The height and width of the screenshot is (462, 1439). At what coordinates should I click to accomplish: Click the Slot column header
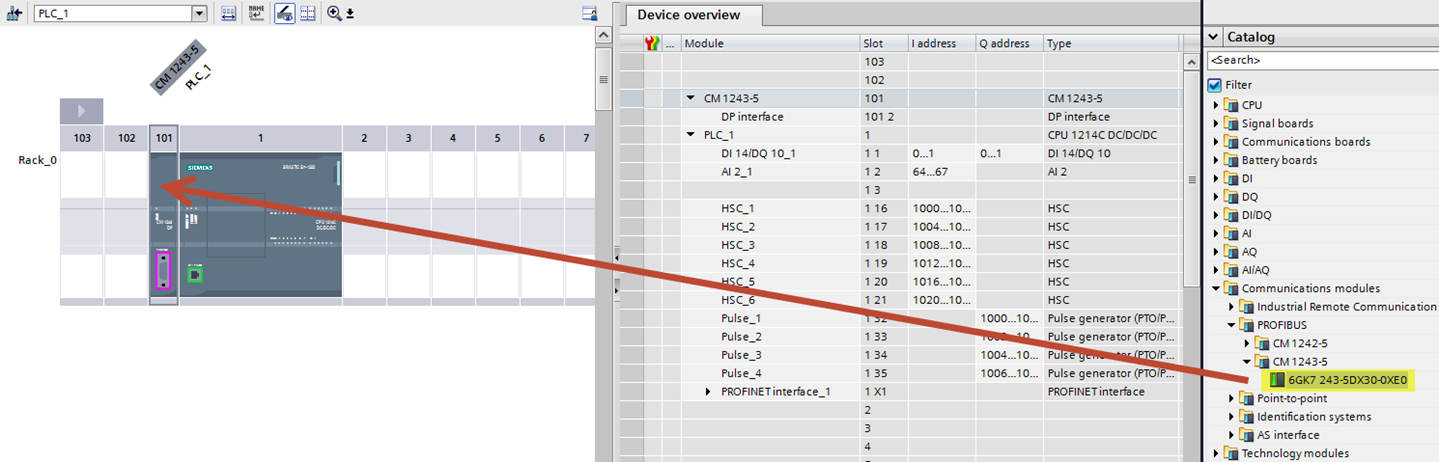pos(884,43)
